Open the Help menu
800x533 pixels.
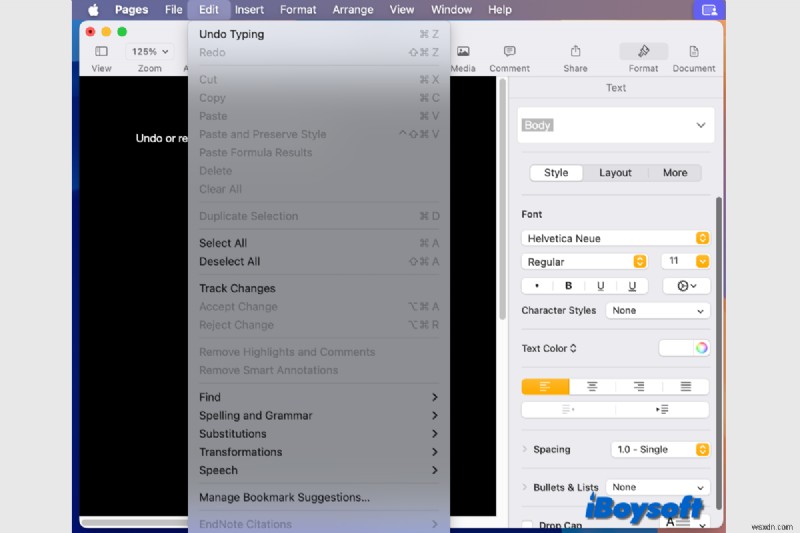tap(500, 10)
